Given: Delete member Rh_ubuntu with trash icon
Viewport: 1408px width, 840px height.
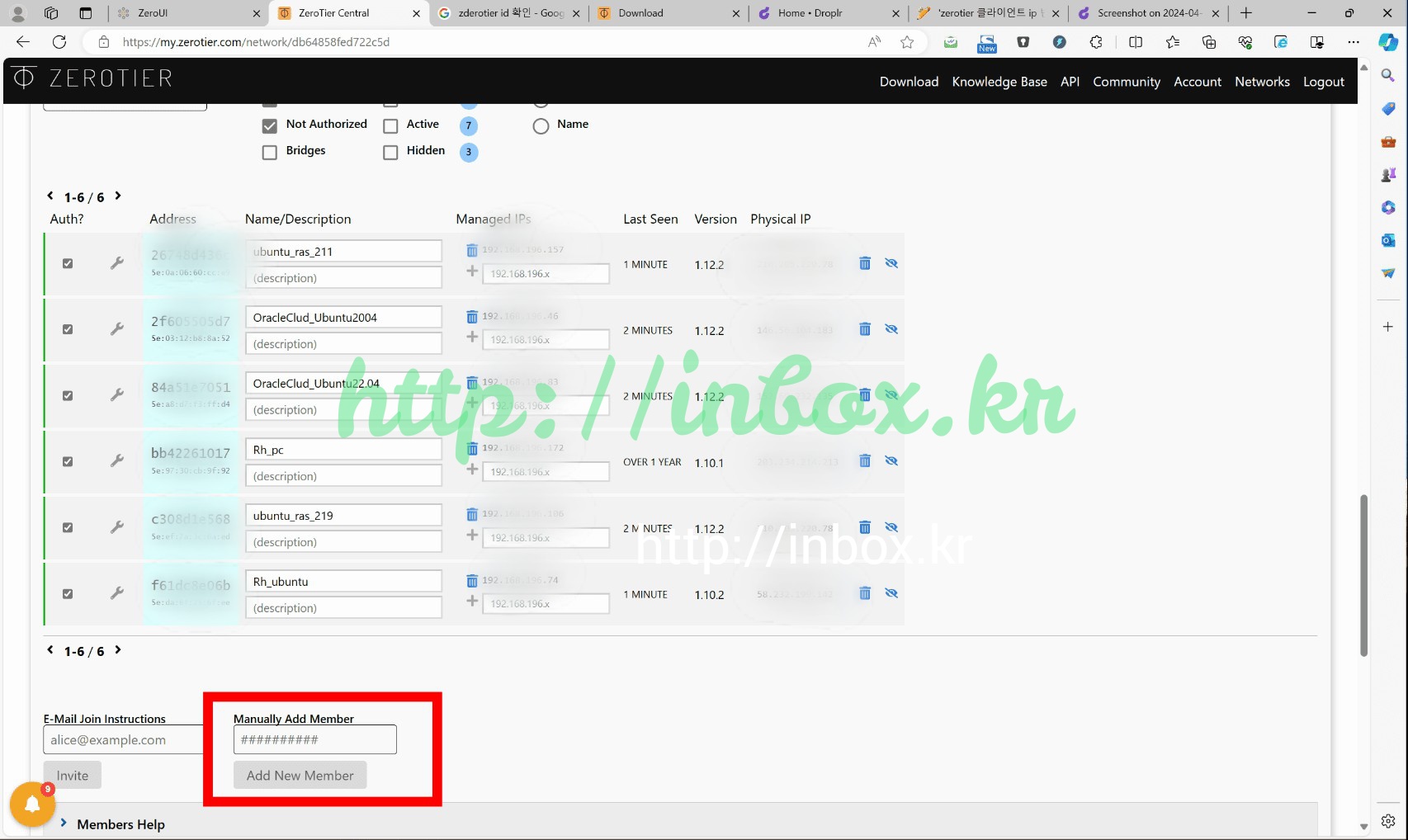Looking at the screenshot, I should pyautogui.click(x=865, y=593).
